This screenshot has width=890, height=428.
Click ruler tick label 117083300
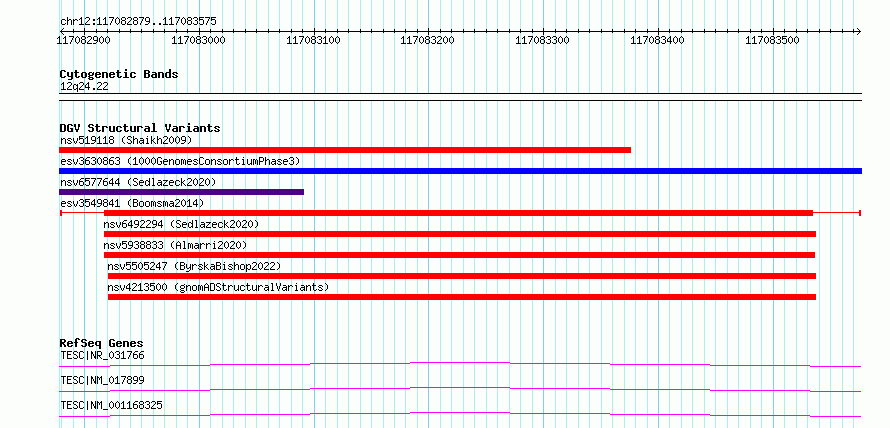point(541,40)
